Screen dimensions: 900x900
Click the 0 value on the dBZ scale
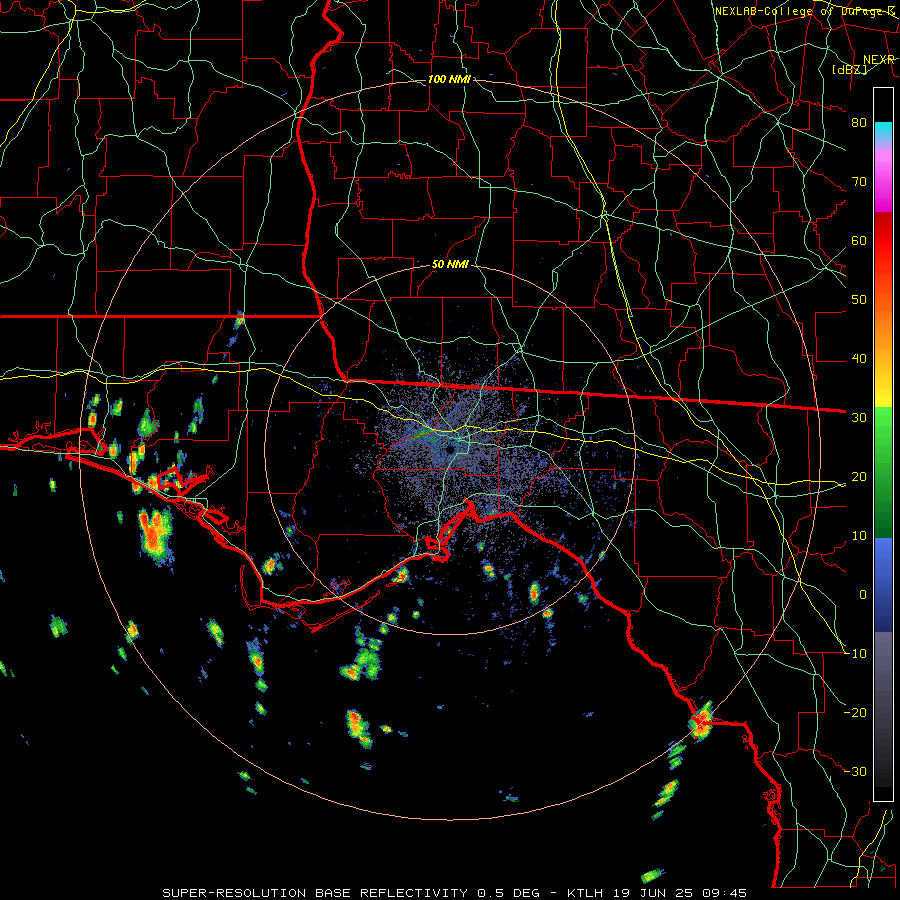(863, 595)
